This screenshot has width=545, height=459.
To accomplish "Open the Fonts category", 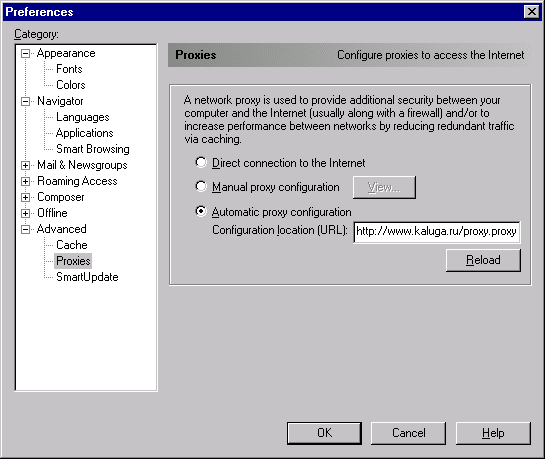I will [x=69, y=69].
